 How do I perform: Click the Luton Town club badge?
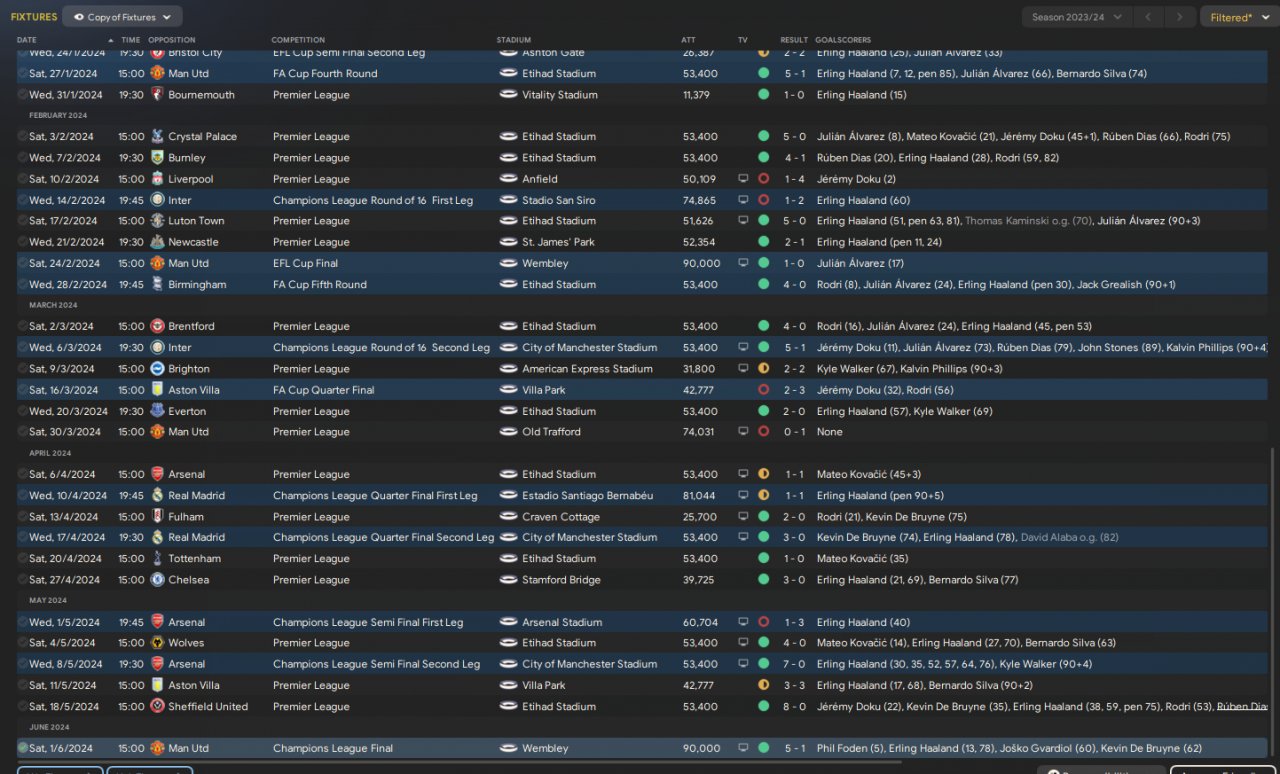click(x=157, y=221)
